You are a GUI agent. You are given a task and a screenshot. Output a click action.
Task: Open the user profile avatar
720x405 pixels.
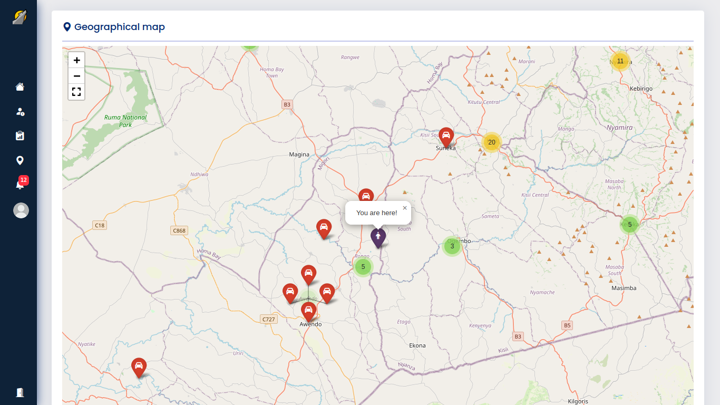(x=21, y=210)
